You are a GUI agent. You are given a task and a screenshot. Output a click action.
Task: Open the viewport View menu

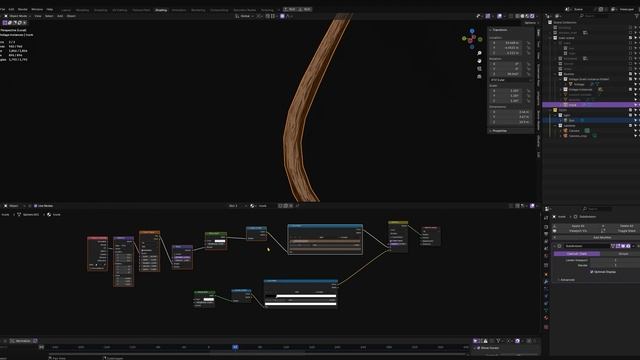click(x=38, y=16)
